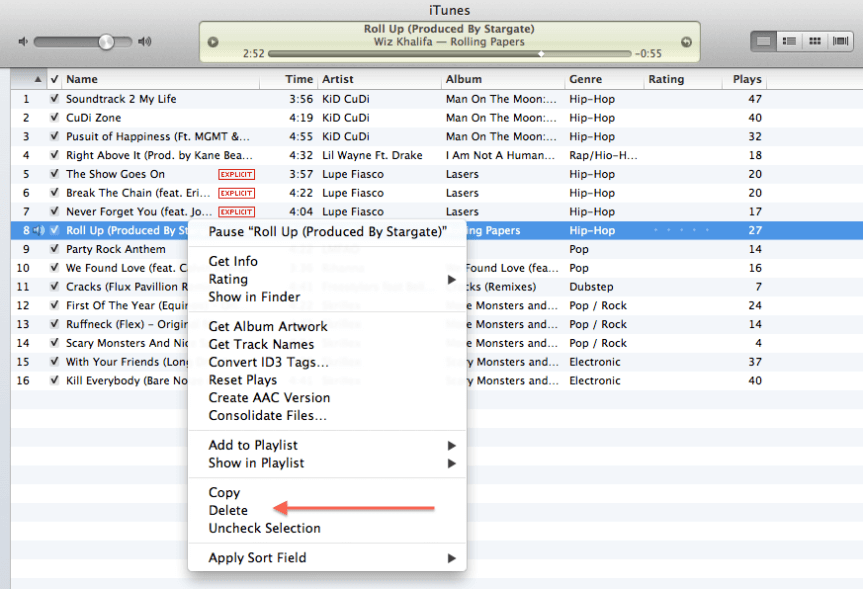863x589 pixels.
Task: Click the rating dots on the Roll Up row
Action: [681, 230]
